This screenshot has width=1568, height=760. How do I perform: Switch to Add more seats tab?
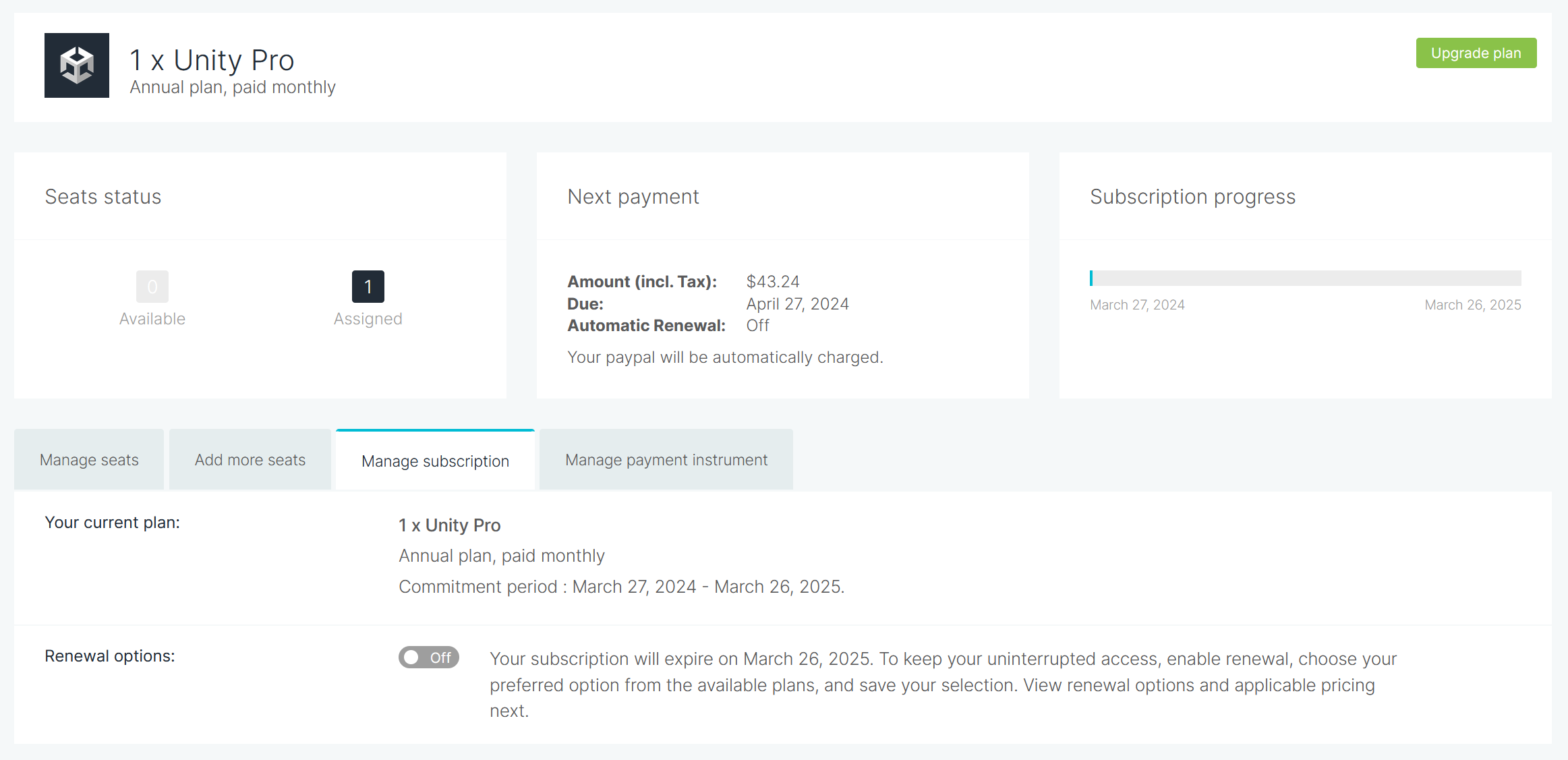tap(250, 460)
